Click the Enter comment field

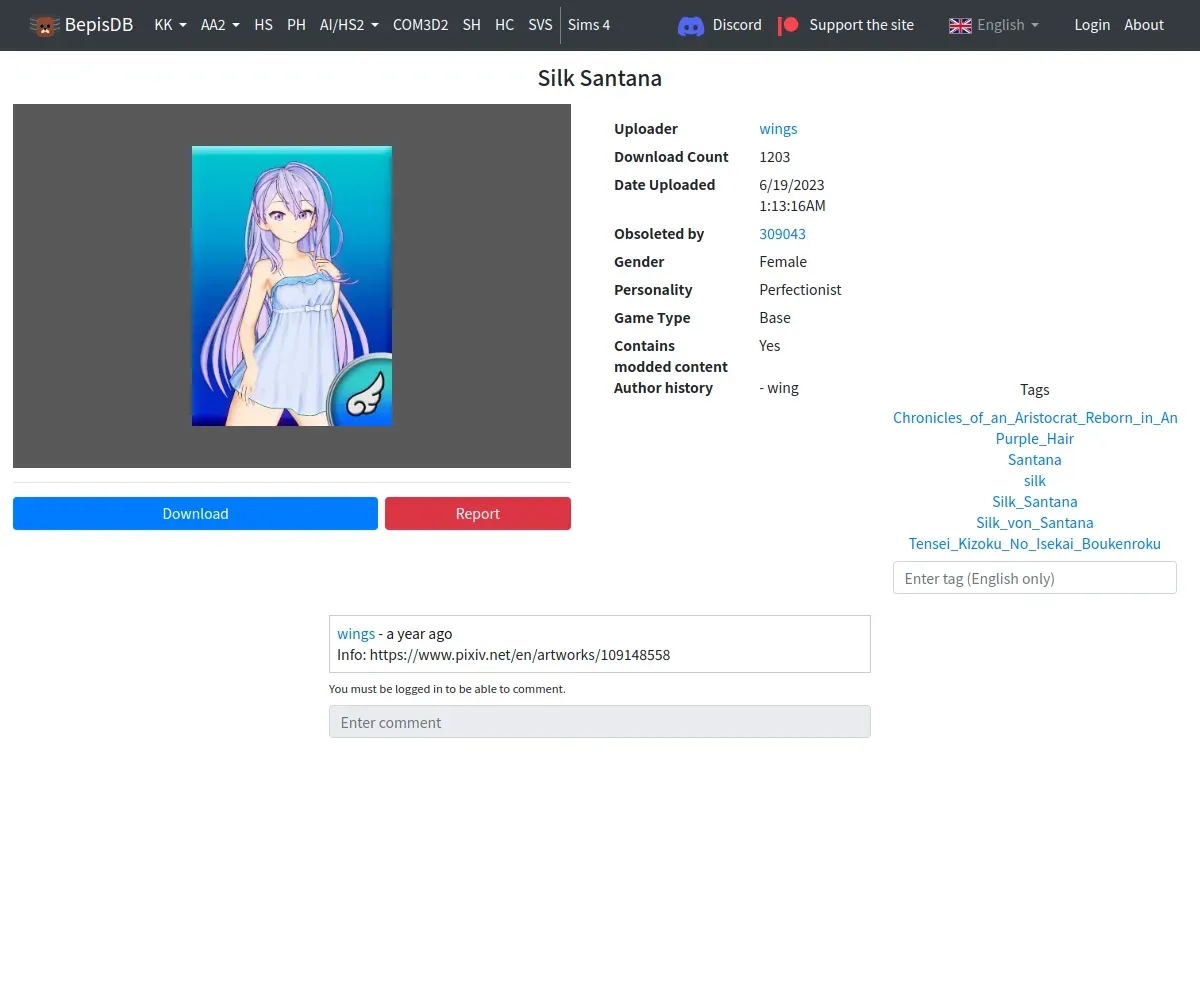(x=600, y=722)
